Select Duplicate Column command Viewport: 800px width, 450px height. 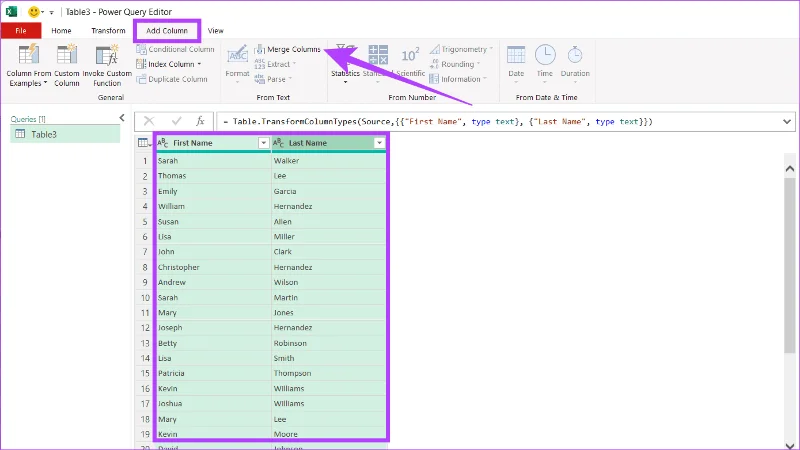click(172, 79)
